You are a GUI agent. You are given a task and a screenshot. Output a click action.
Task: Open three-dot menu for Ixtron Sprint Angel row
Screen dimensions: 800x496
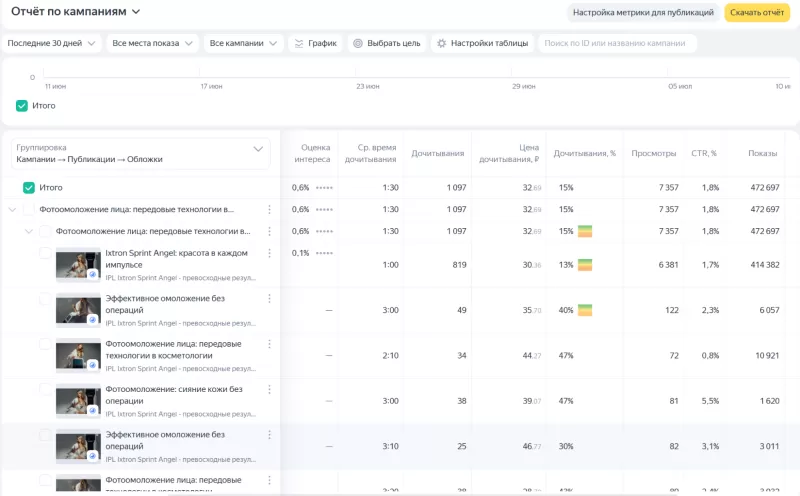tap(269, 254)
